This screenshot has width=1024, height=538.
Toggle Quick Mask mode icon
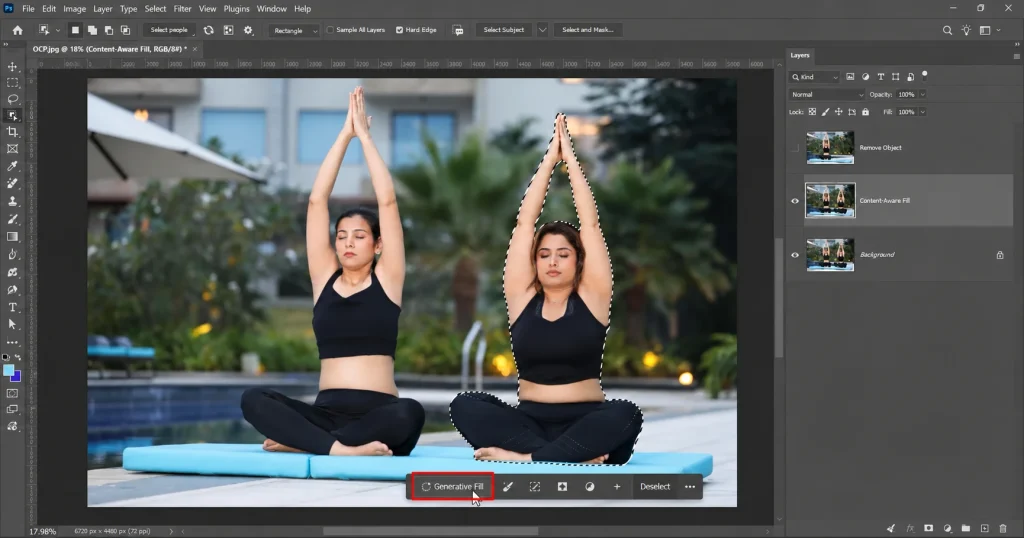tap(12, 393)
